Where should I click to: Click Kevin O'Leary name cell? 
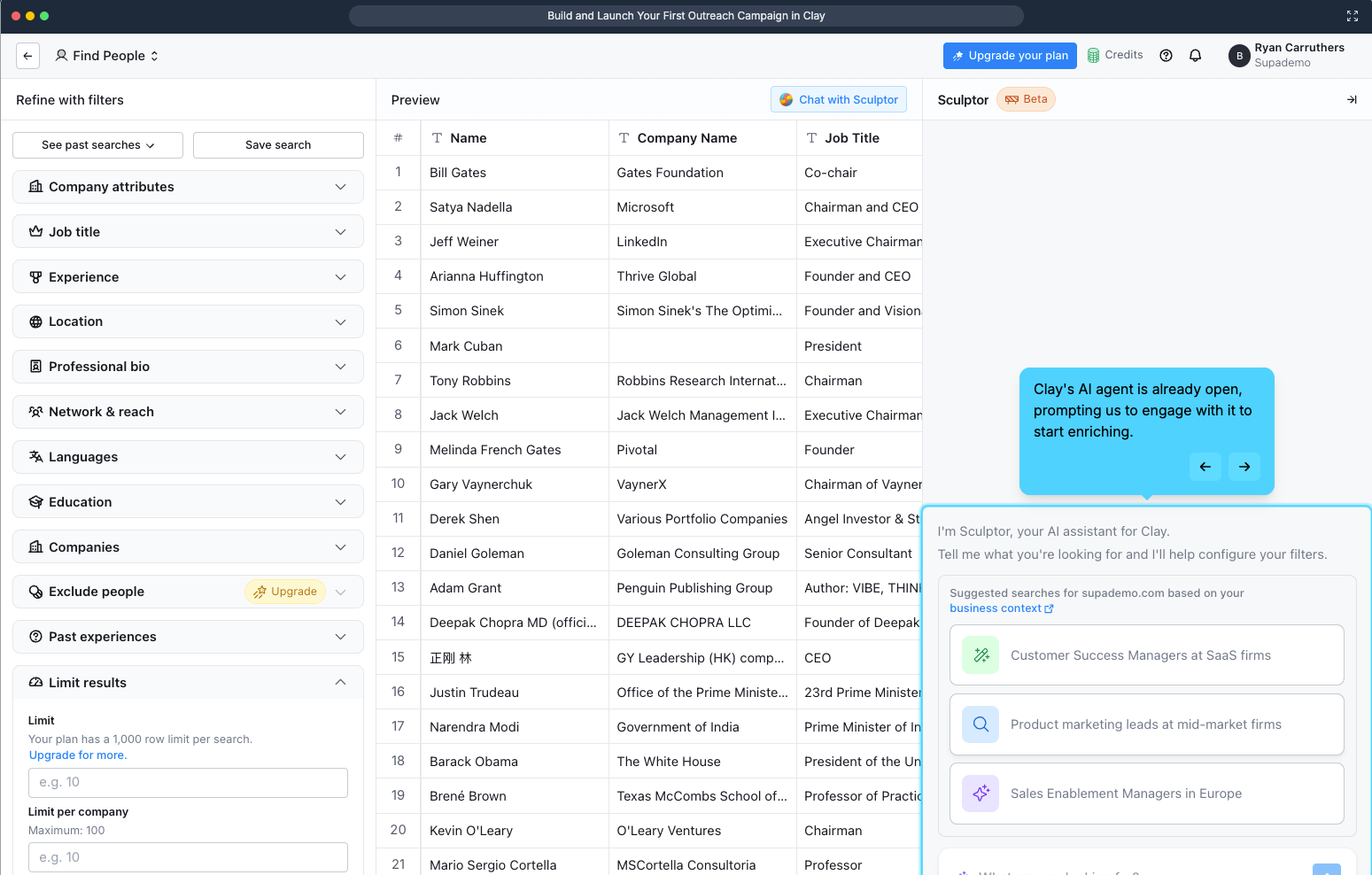coord(514,831)
